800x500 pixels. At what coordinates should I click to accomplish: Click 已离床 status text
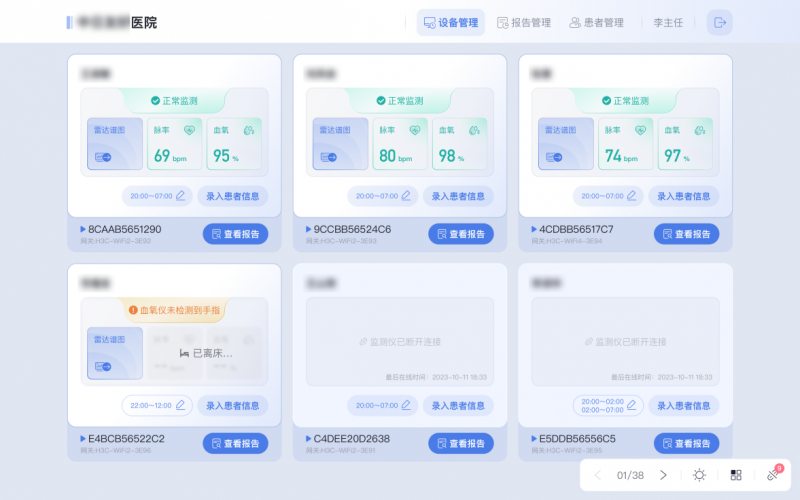click(206, 353)
